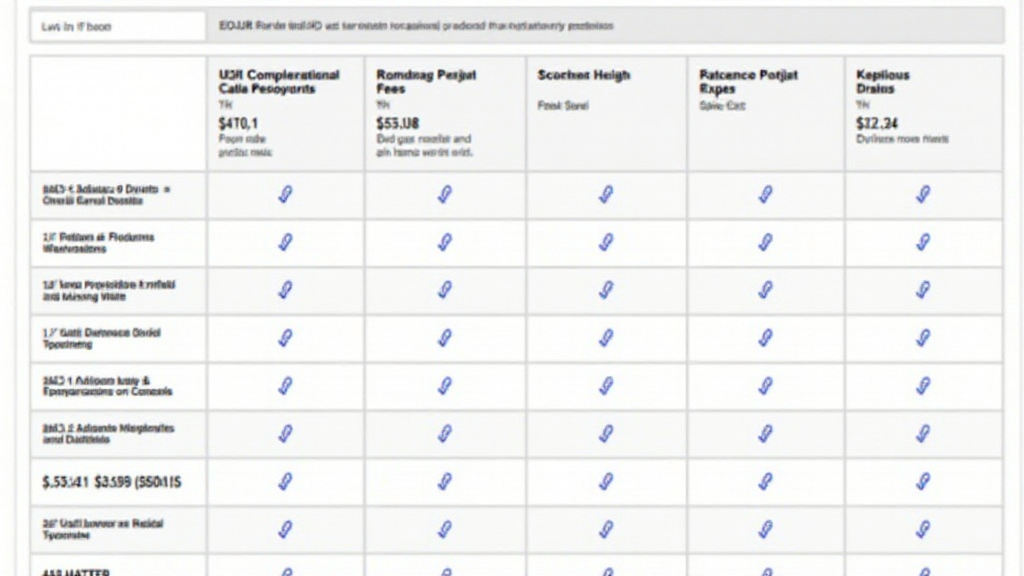The height and width of the screenshot is (576, 1024).
Task: Click the checkmark in first row under Keplious Drains
Action: 924,195
